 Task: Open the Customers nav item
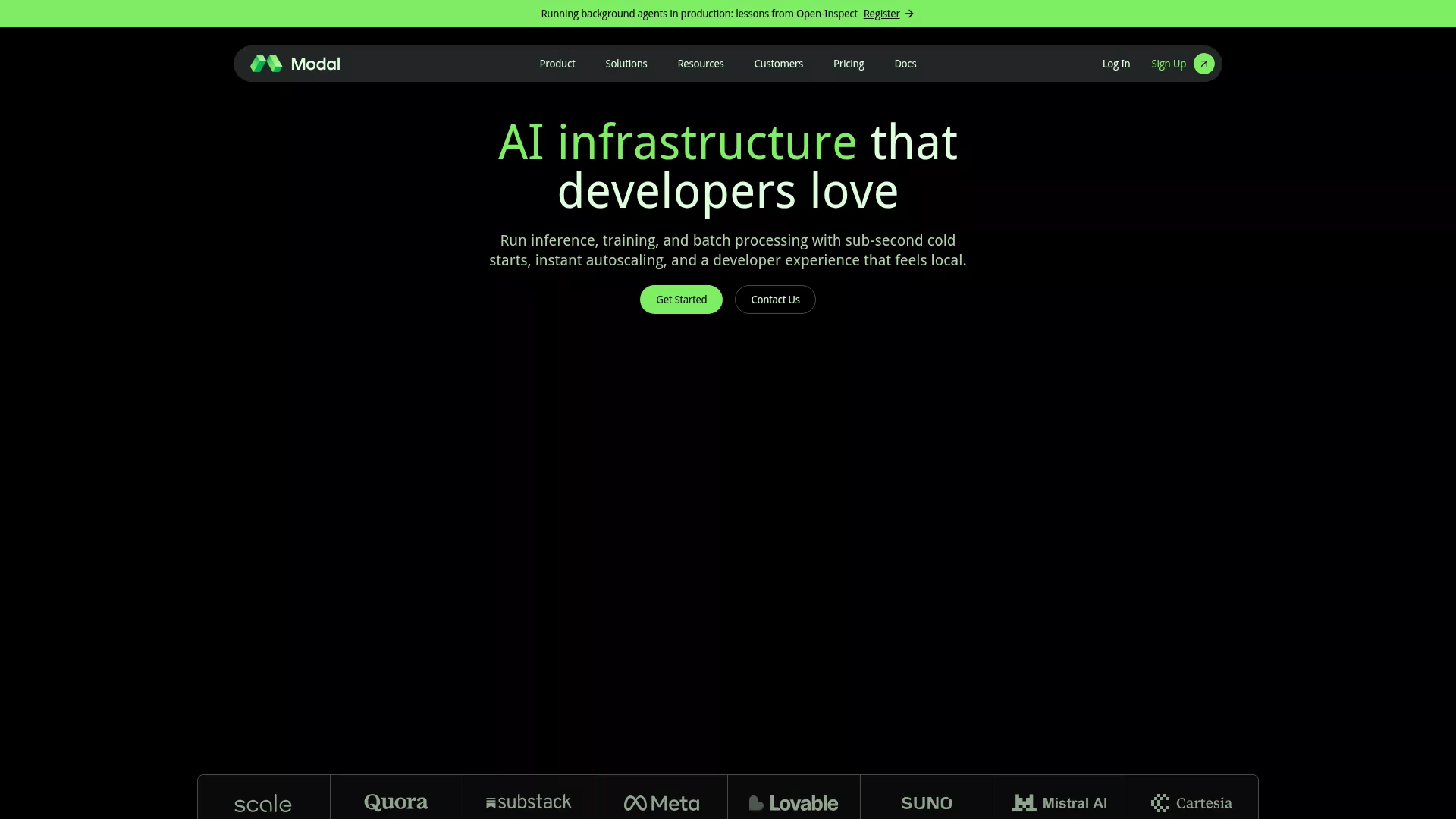(779, 64)
